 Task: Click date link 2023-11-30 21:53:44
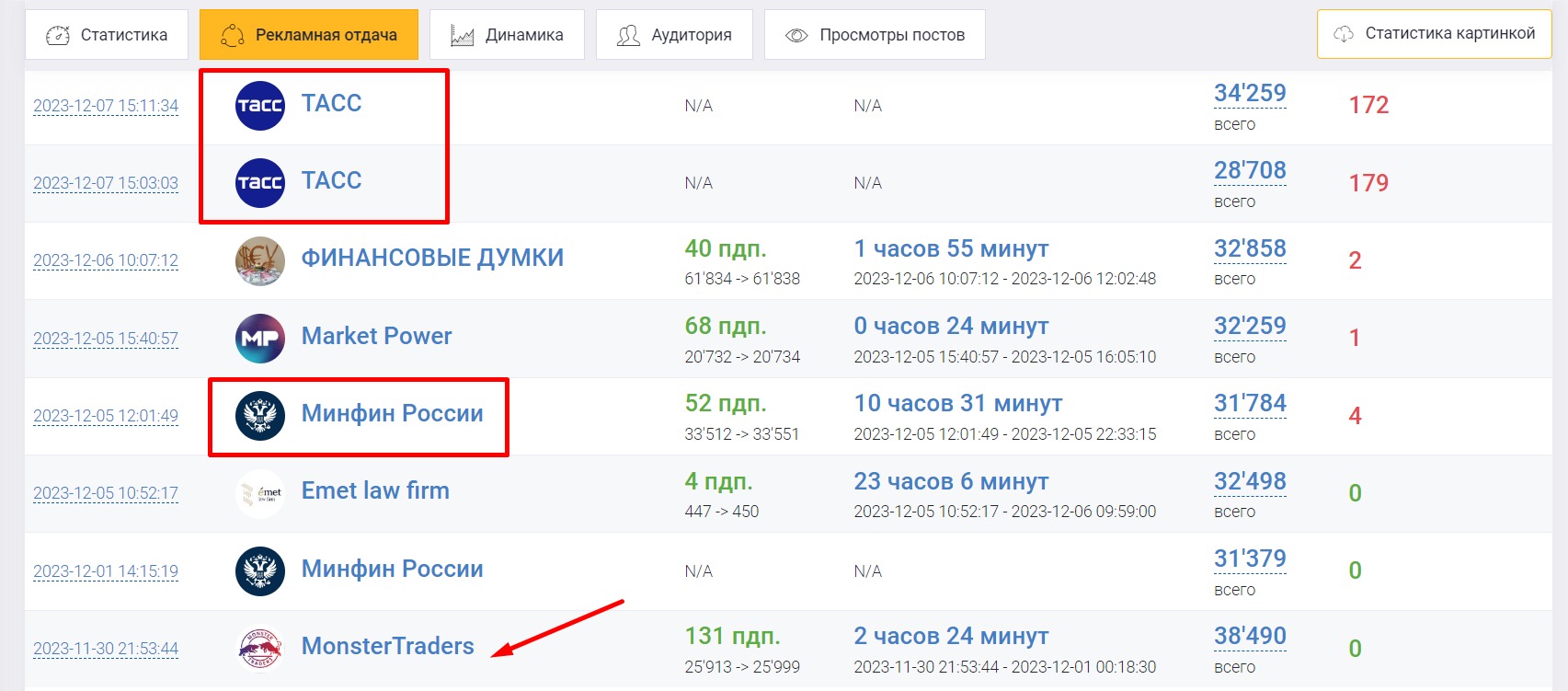click(106, 649)
